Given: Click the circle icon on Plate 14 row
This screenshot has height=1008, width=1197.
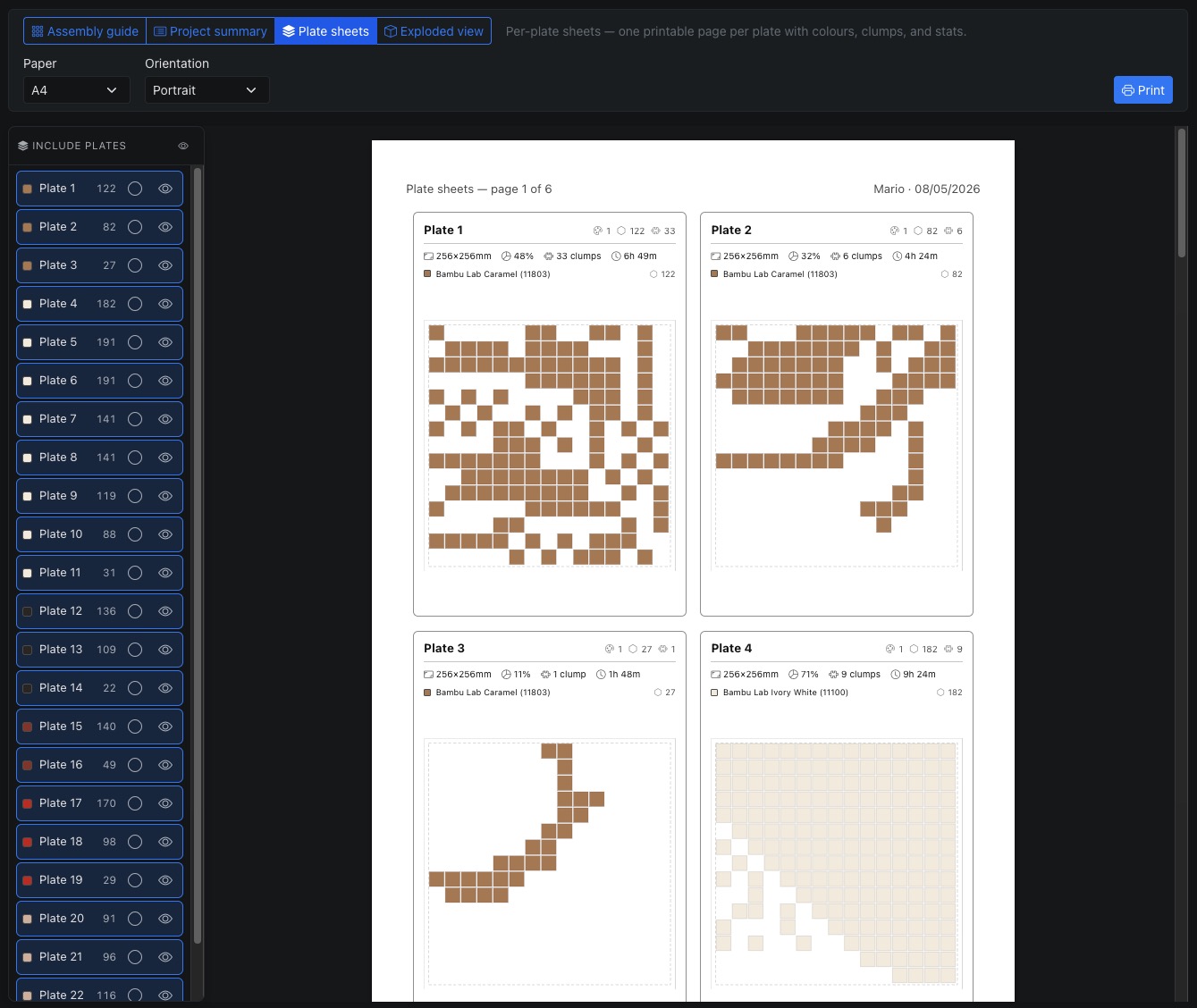Looking at the screenshot, I should coord(135,688).
